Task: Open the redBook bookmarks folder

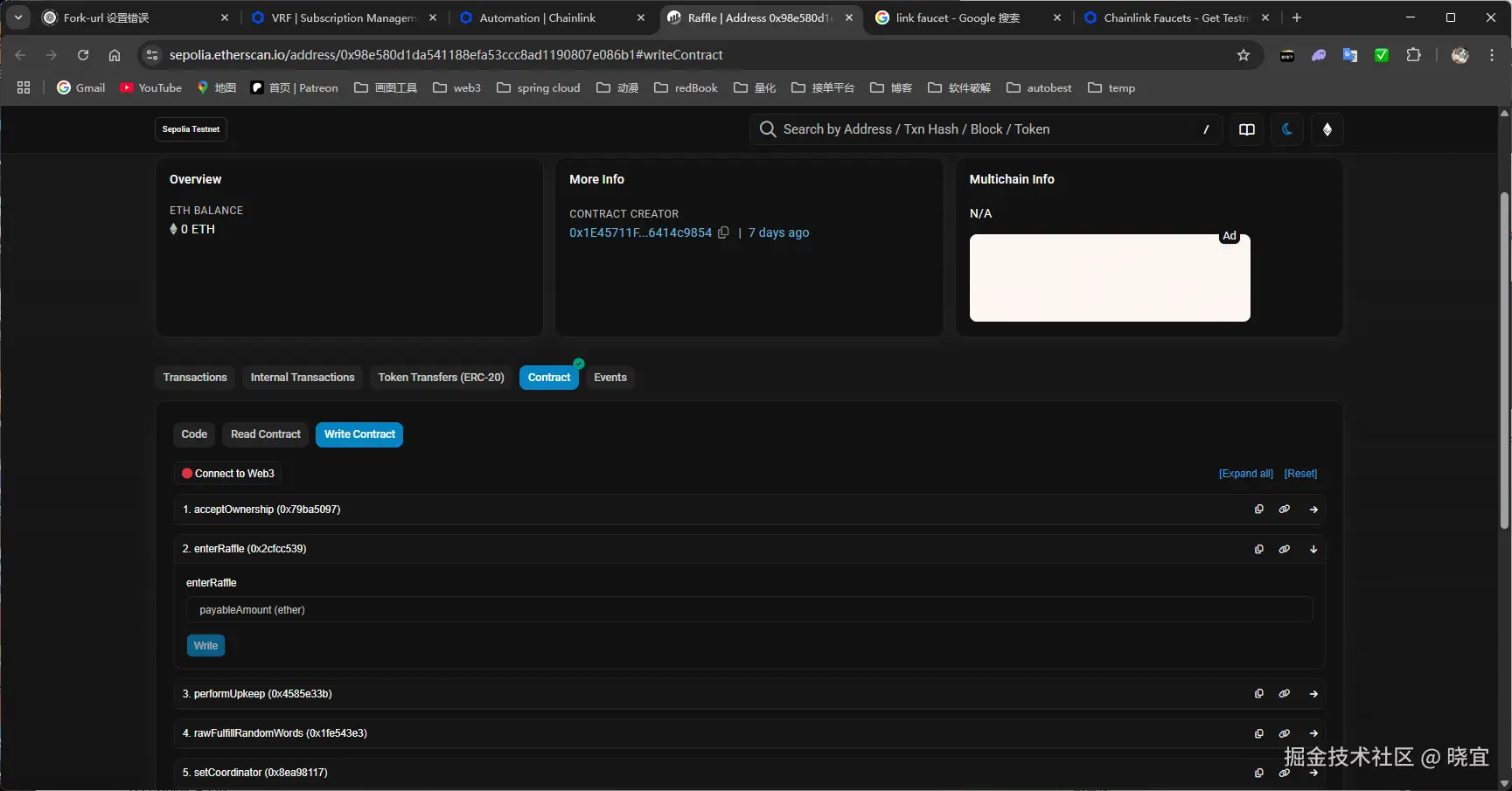Action: tap(686, 87)
